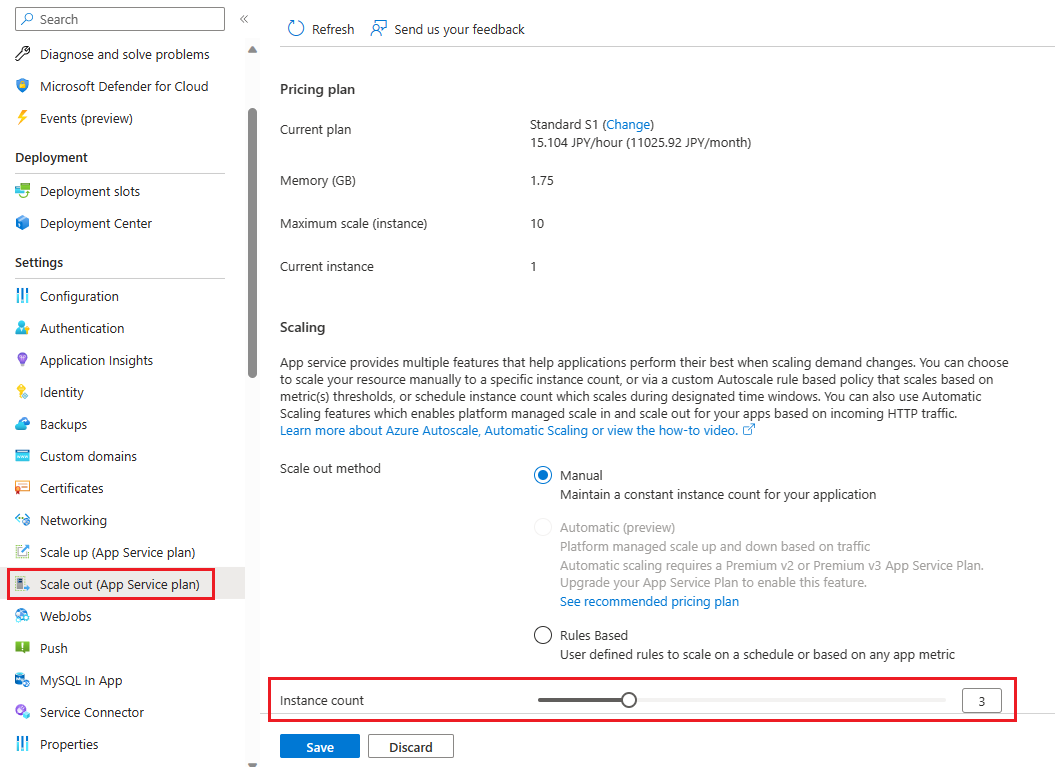1055x767 pixels.
Task: Go to Networking settings page
Action: [x=73, y=520]
